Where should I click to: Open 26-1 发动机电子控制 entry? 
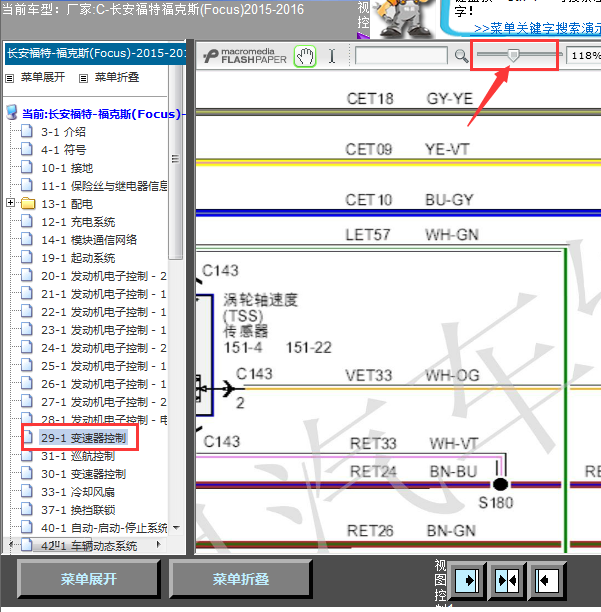tap(104, 384)
